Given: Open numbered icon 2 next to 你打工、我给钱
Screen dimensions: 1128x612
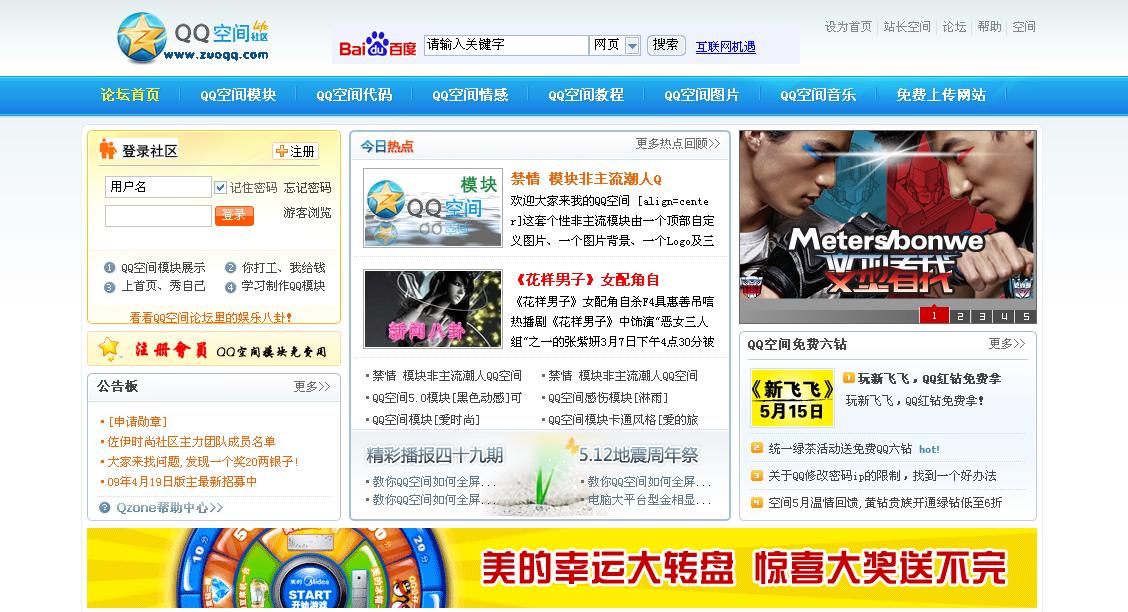Looking at the screenshot, I should (230, 268).
